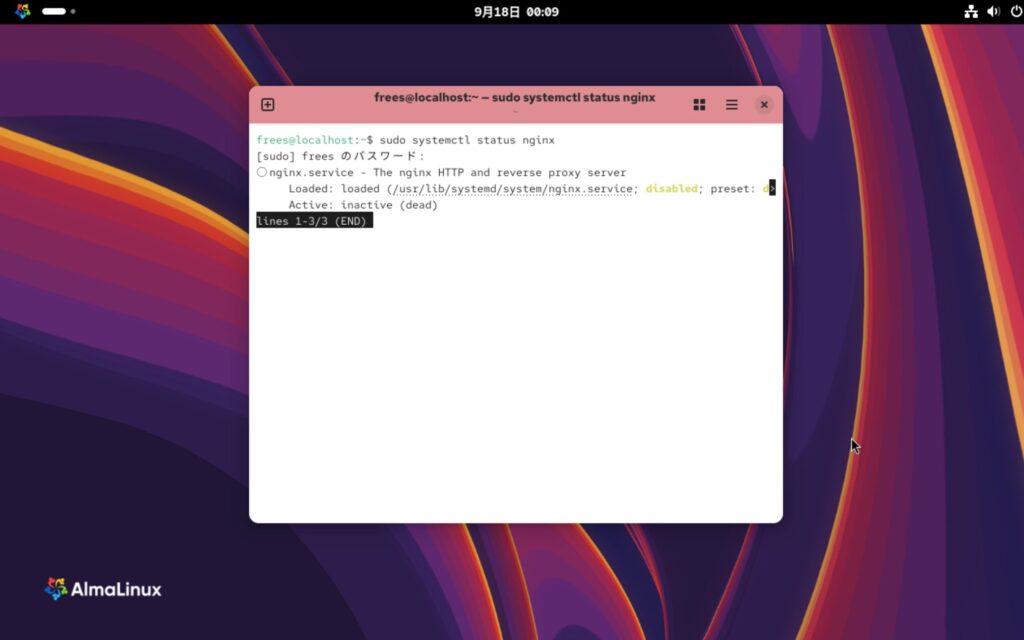Click the AlmaLinux logo in top bar
Image resolution: width=1024 pixels, height=640 pixels.
tap(22, 12)
